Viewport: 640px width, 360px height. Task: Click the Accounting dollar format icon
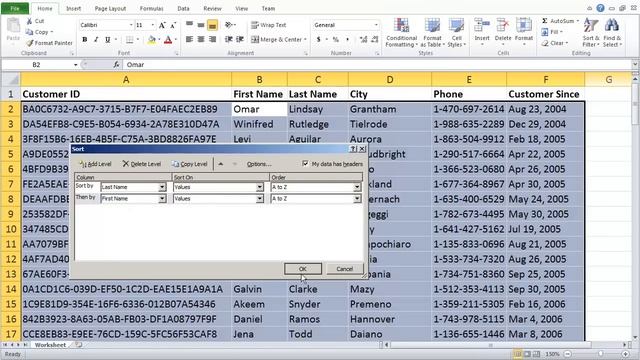pyautogui.click(x=318, y=40)
